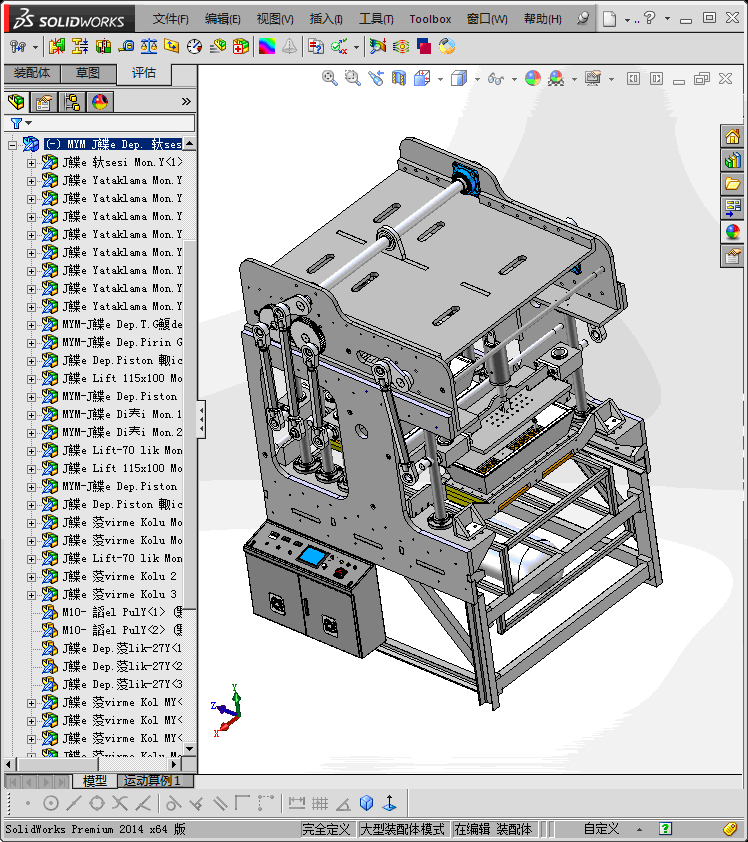Image resolution: width=748 pixels, height=842 pixels.
Task: Open the Toolbox menu
Action: pos(430,19)
